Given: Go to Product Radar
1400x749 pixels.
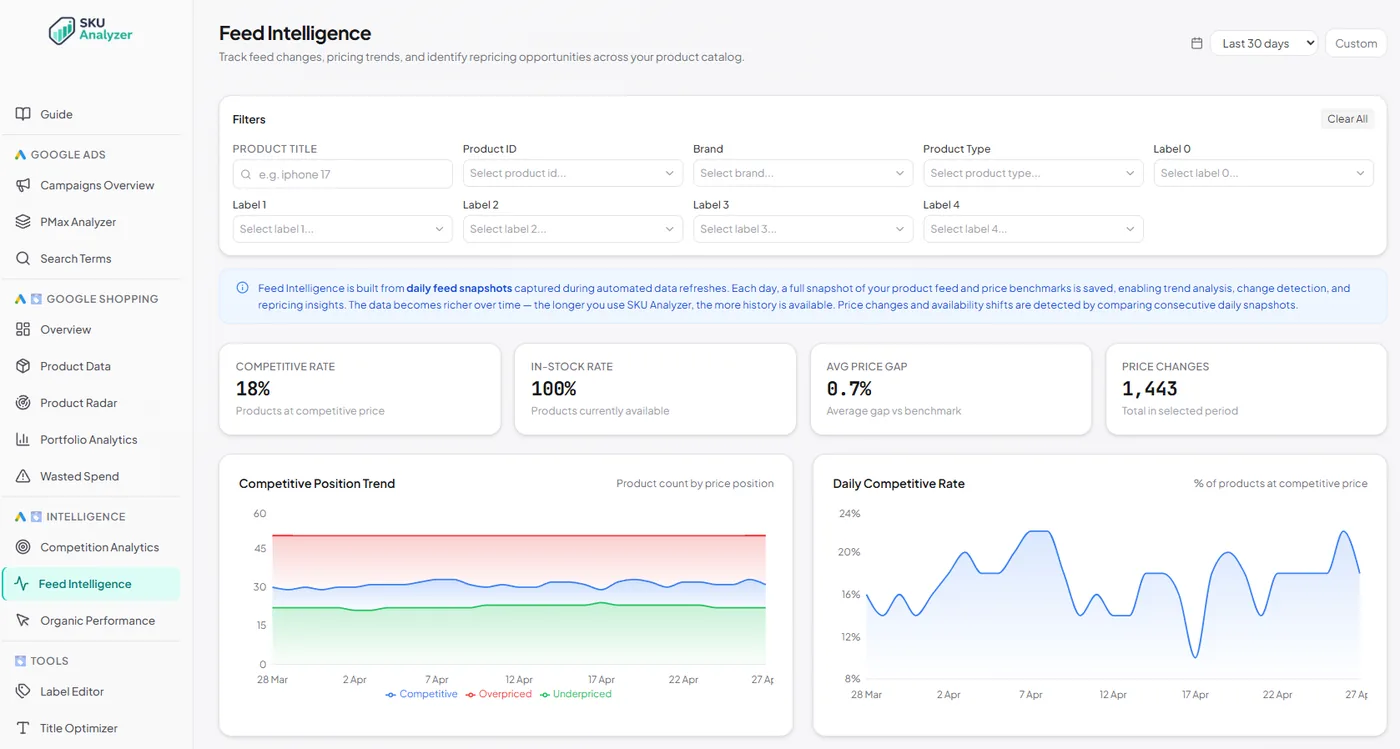Looking at the screenshot, I should point(92,403).
